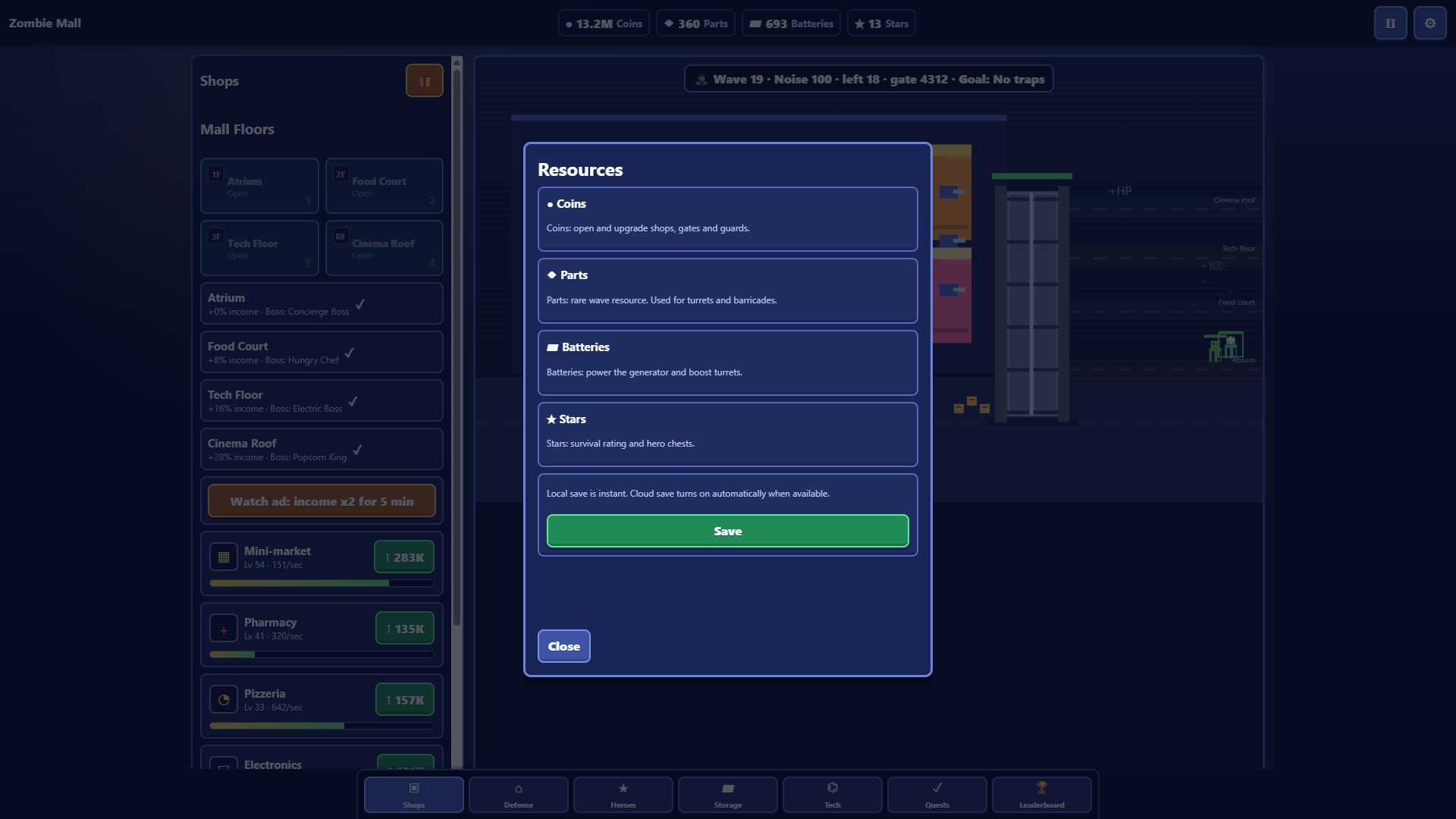
Task: Click the Mini-market progress bar
Action: click(x=322, y=583)
